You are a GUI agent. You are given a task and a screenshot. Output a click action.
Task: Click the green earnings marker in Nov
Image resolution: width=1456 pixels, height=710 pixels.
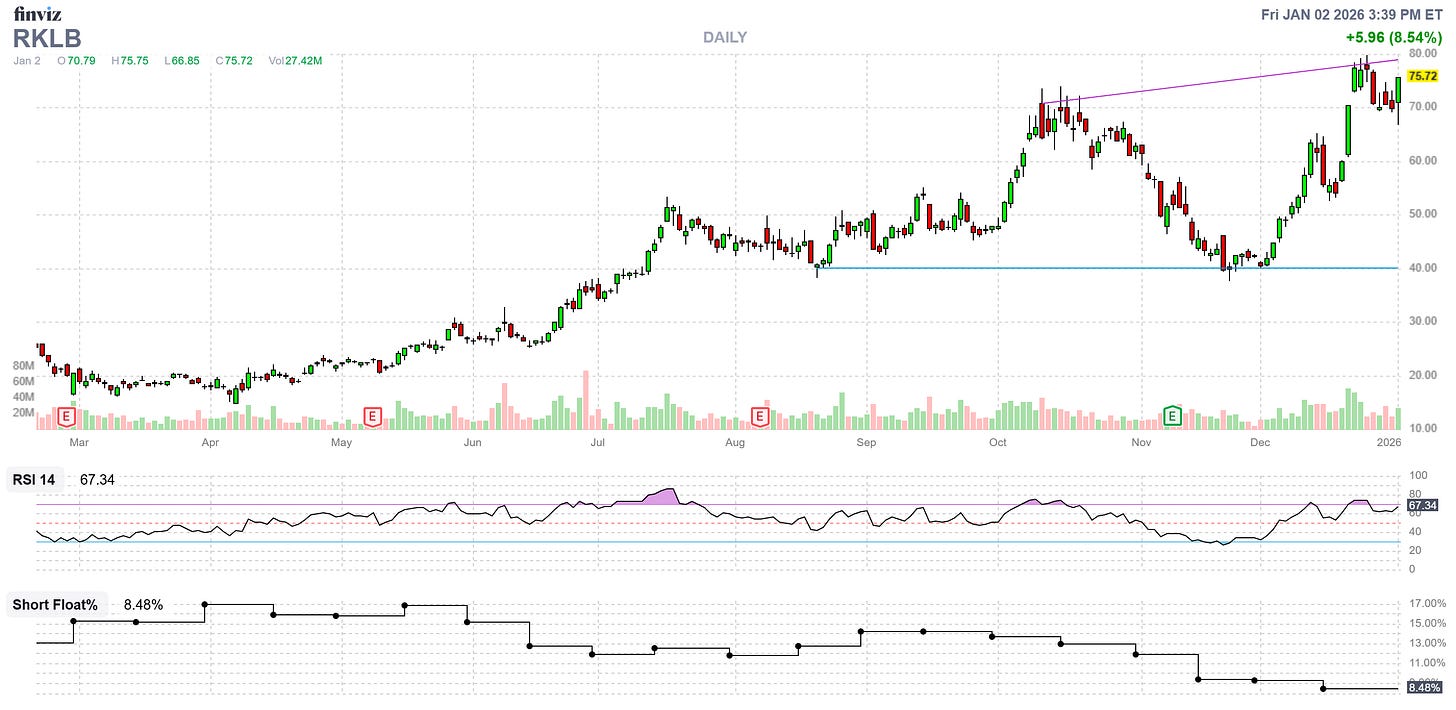[x=1172, y=414]
